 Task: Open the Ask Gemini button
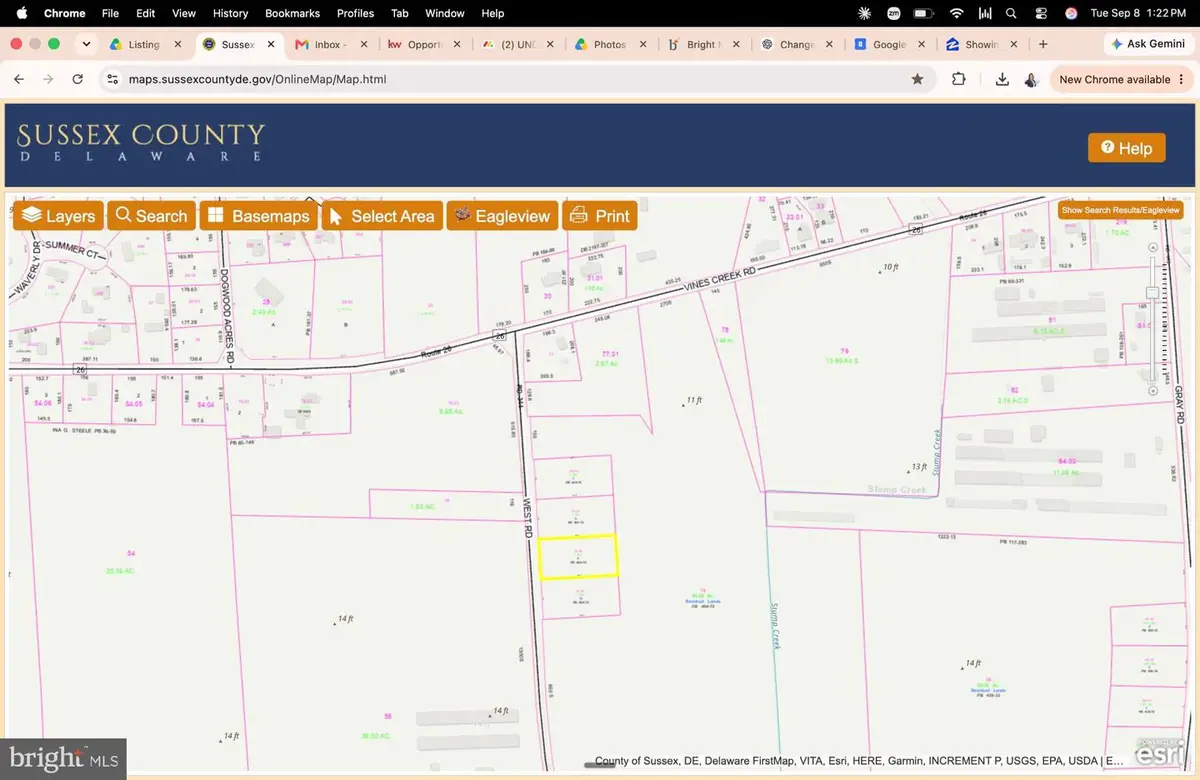point(1148,44)
